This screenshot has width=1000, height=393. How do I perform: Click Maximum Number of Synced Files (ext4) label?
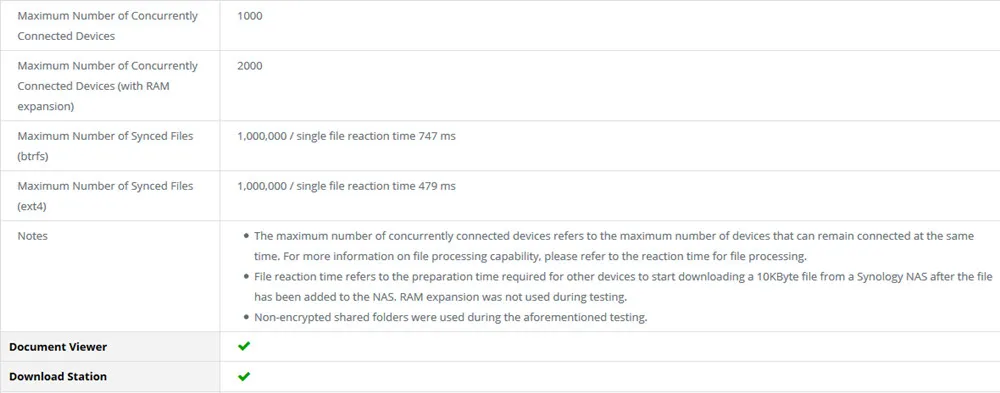pos(105,196)
